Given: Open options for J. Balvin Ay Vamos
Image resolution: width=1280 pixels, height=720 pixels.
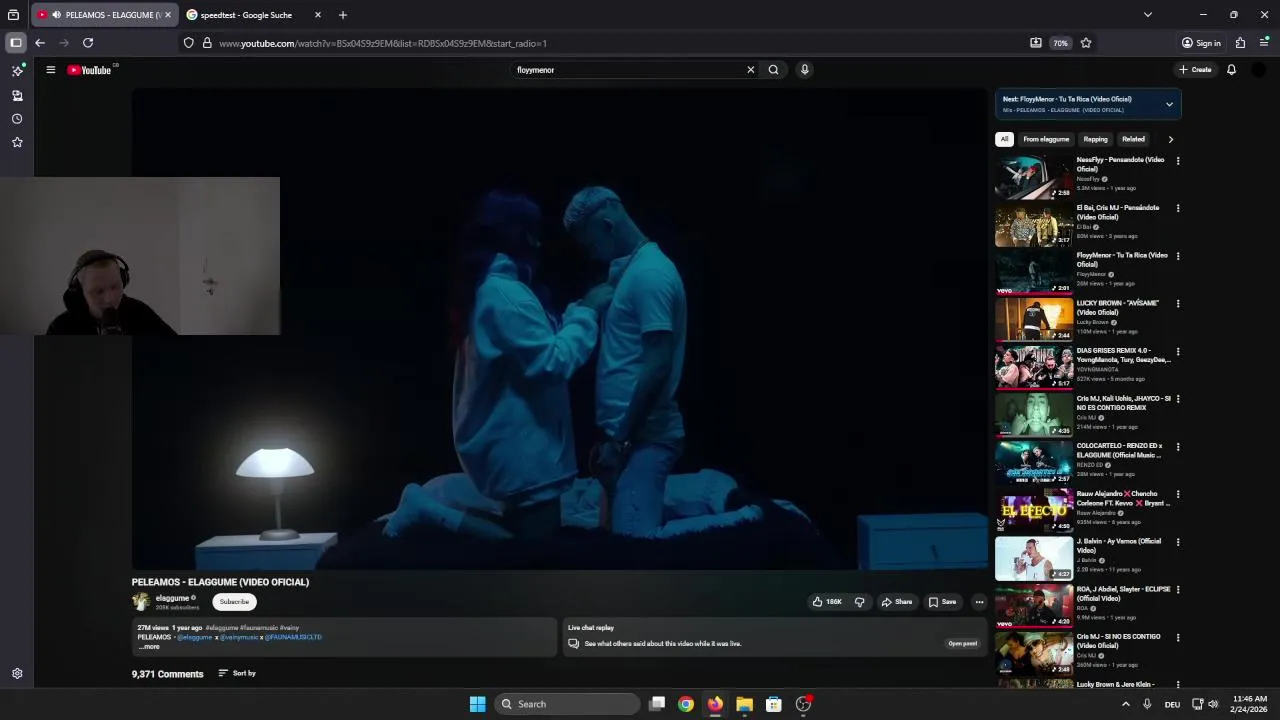Looking at the screenshot, I should coord(1178,542).
